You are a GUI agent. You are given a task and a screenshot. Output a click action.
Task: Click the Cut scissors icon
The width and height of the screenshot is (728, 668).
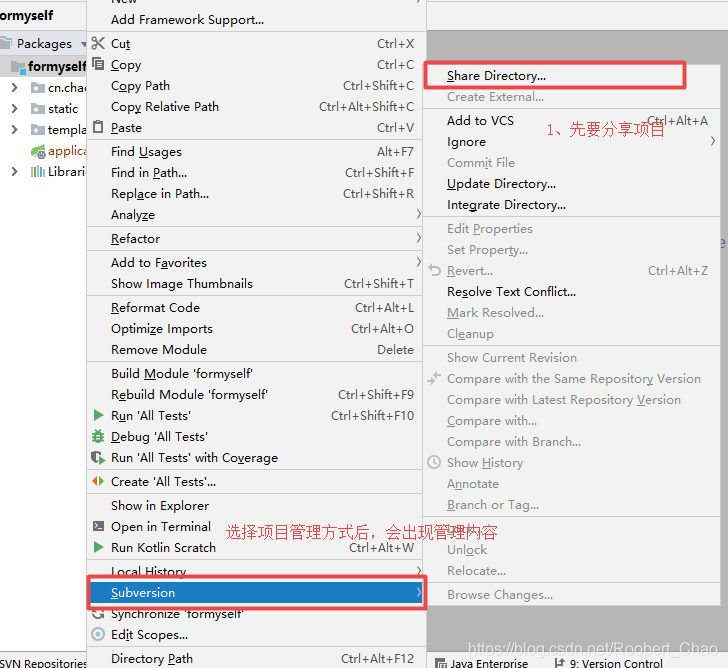pos(98,43)
